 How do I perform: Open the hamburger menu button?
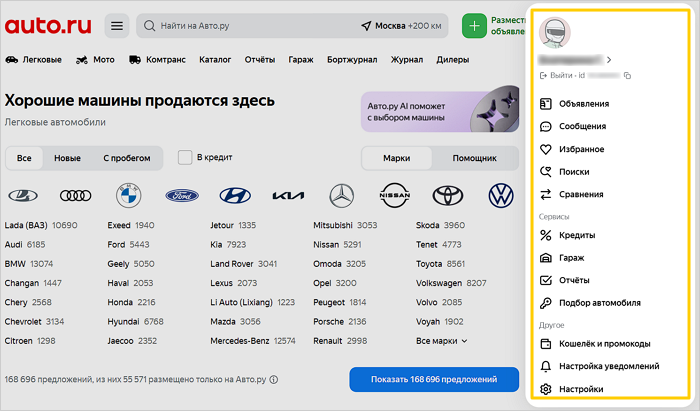point(117,26)
